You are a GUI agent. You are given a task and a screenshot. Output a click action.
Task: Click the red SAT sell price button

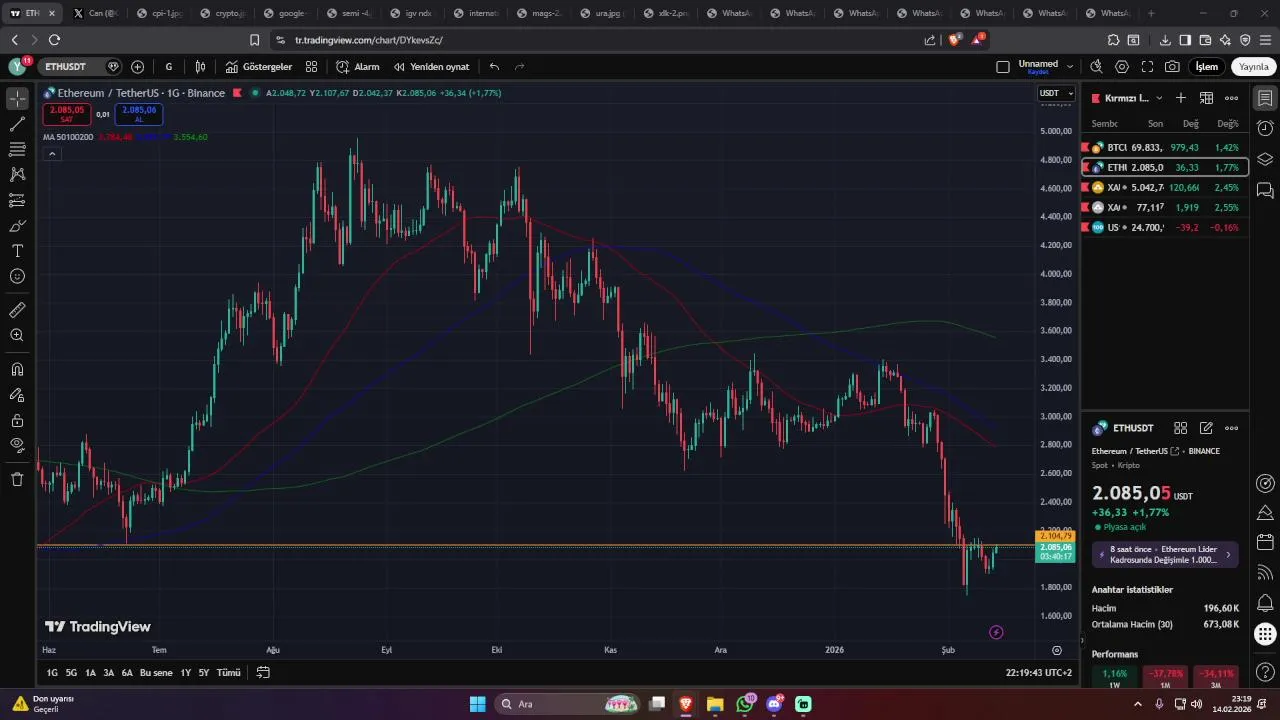click(x=66, y=114)
